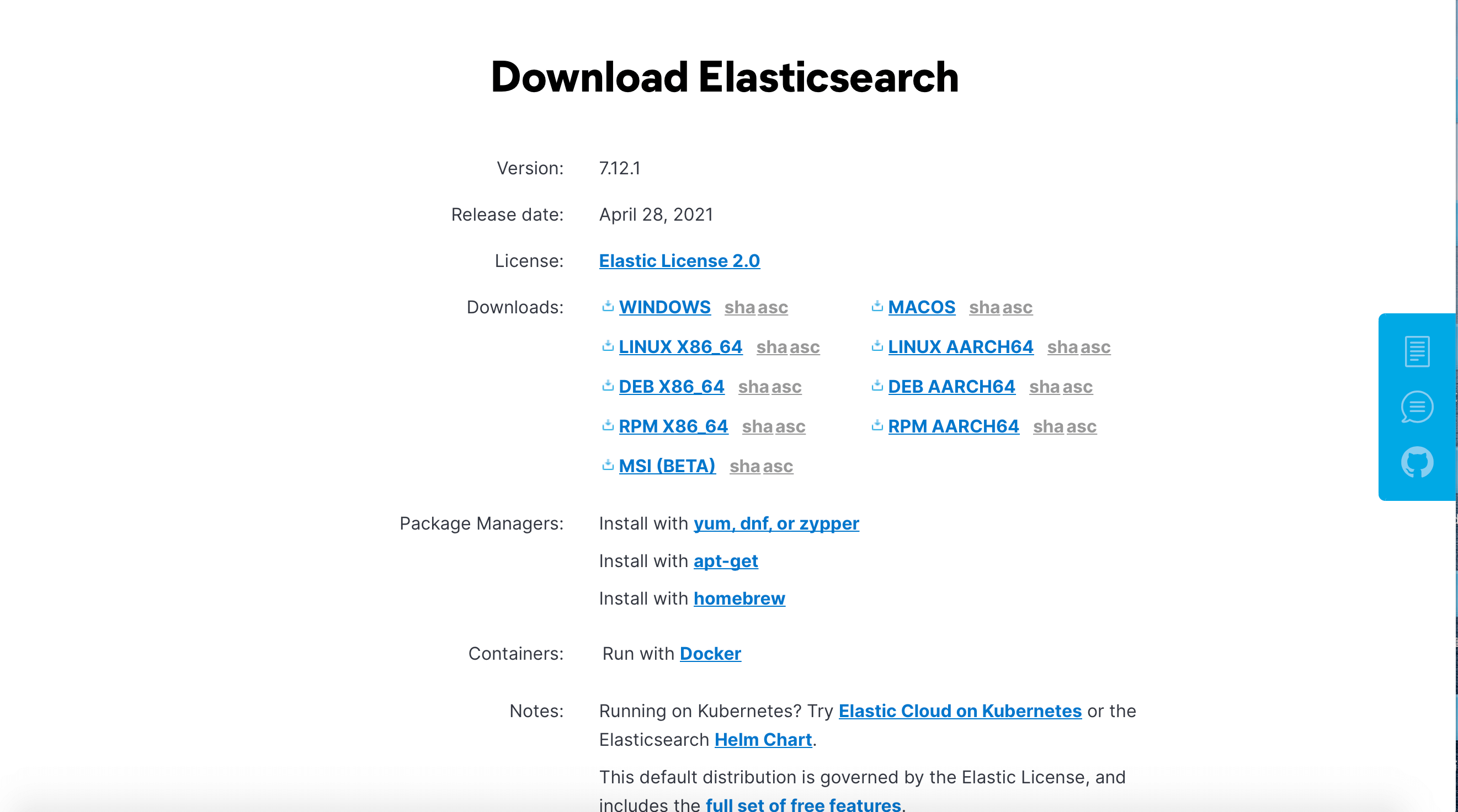This screenshot has height=812, width=1458.
Task: Download the DEB AARCH64 package
Action: [x=951, y=387]
